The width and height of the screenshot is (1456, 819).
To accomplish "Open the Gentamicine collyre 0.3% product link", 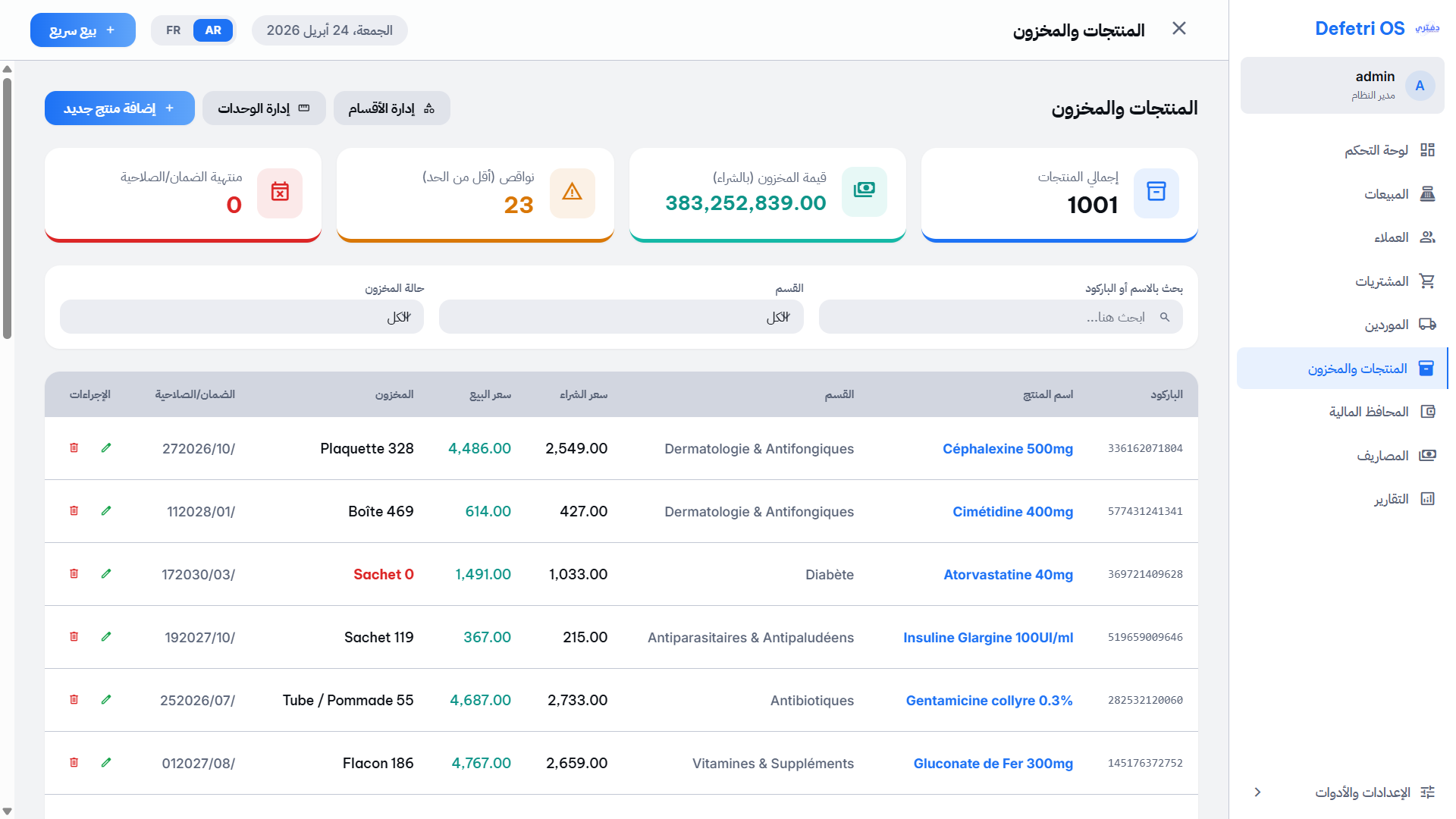I will tap(989, 700).
